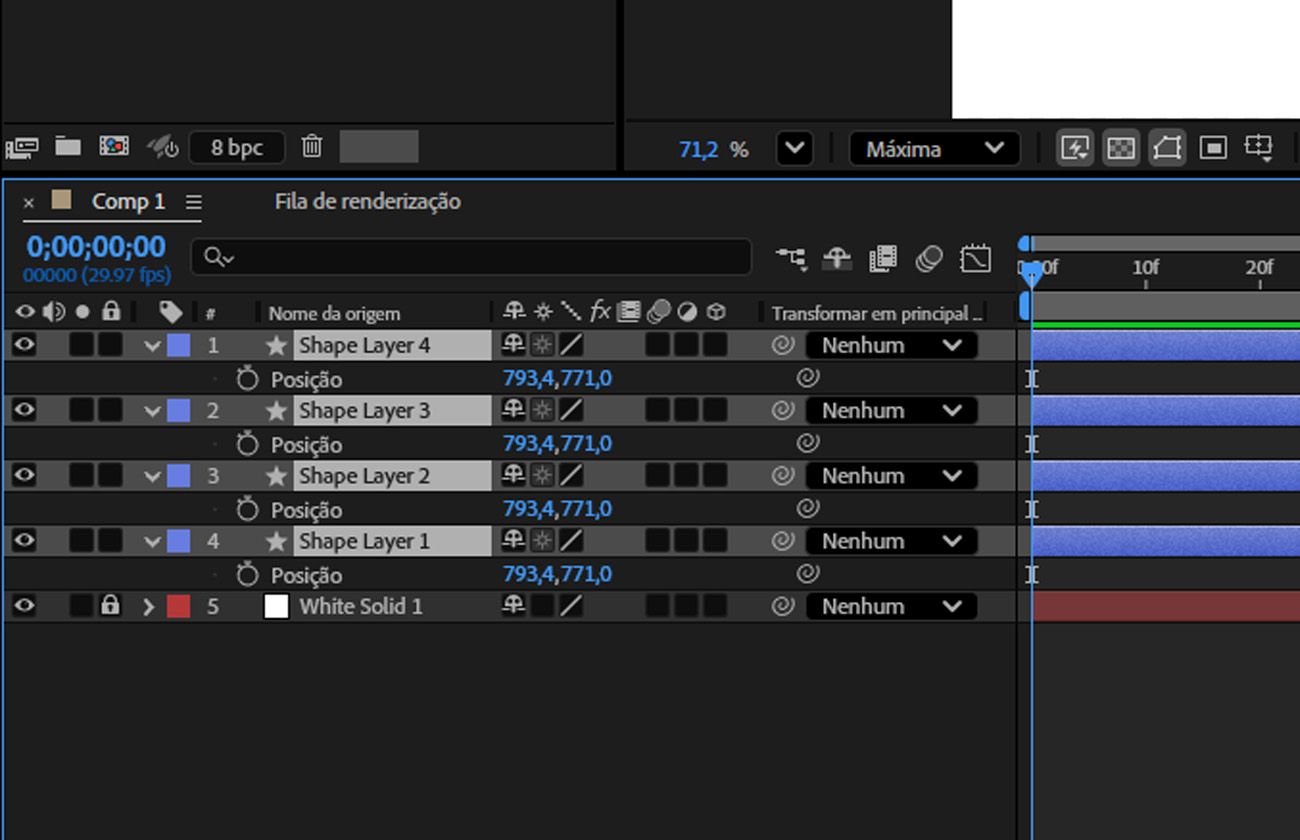
Task: Click Shape Layer 4 blue label color
Action: click(178, 346)
